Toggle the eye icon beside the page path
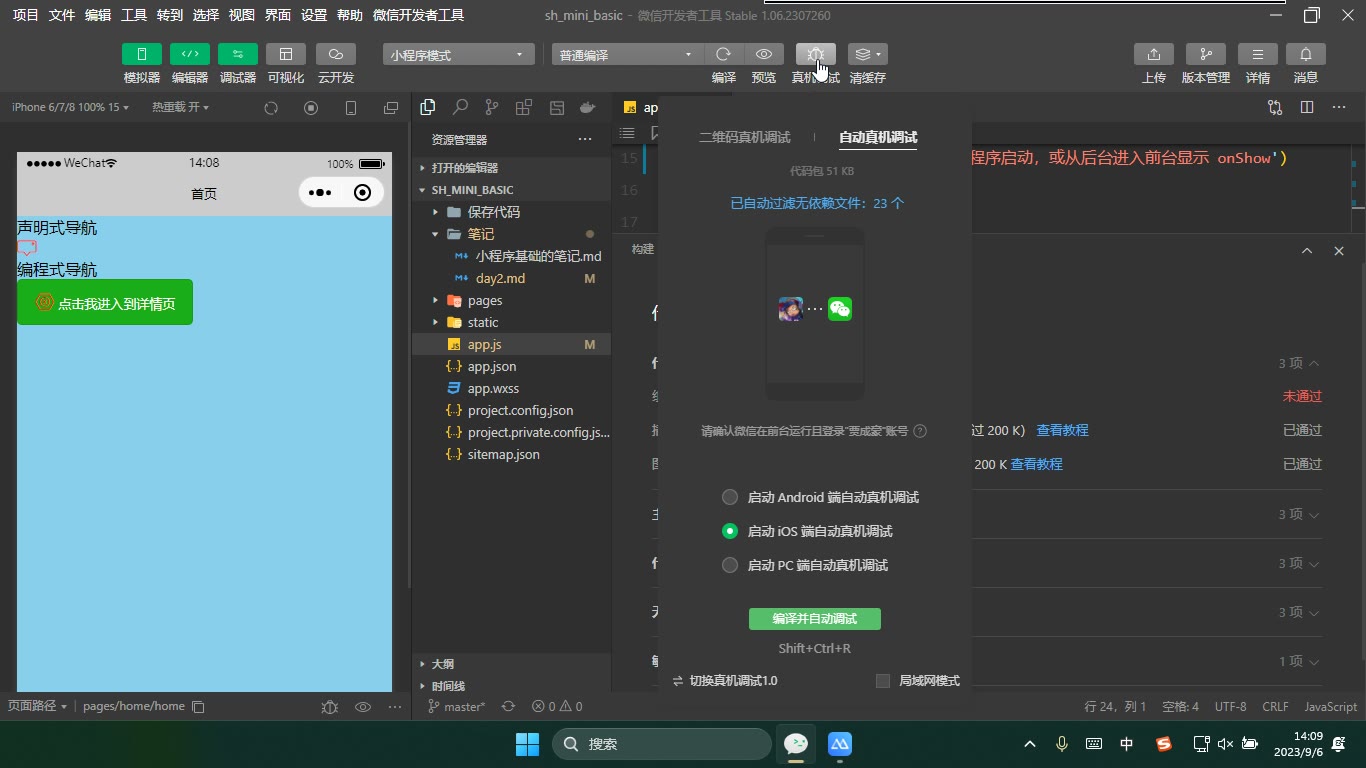This screenshot has height=768, width=1366. coord(363,707)
